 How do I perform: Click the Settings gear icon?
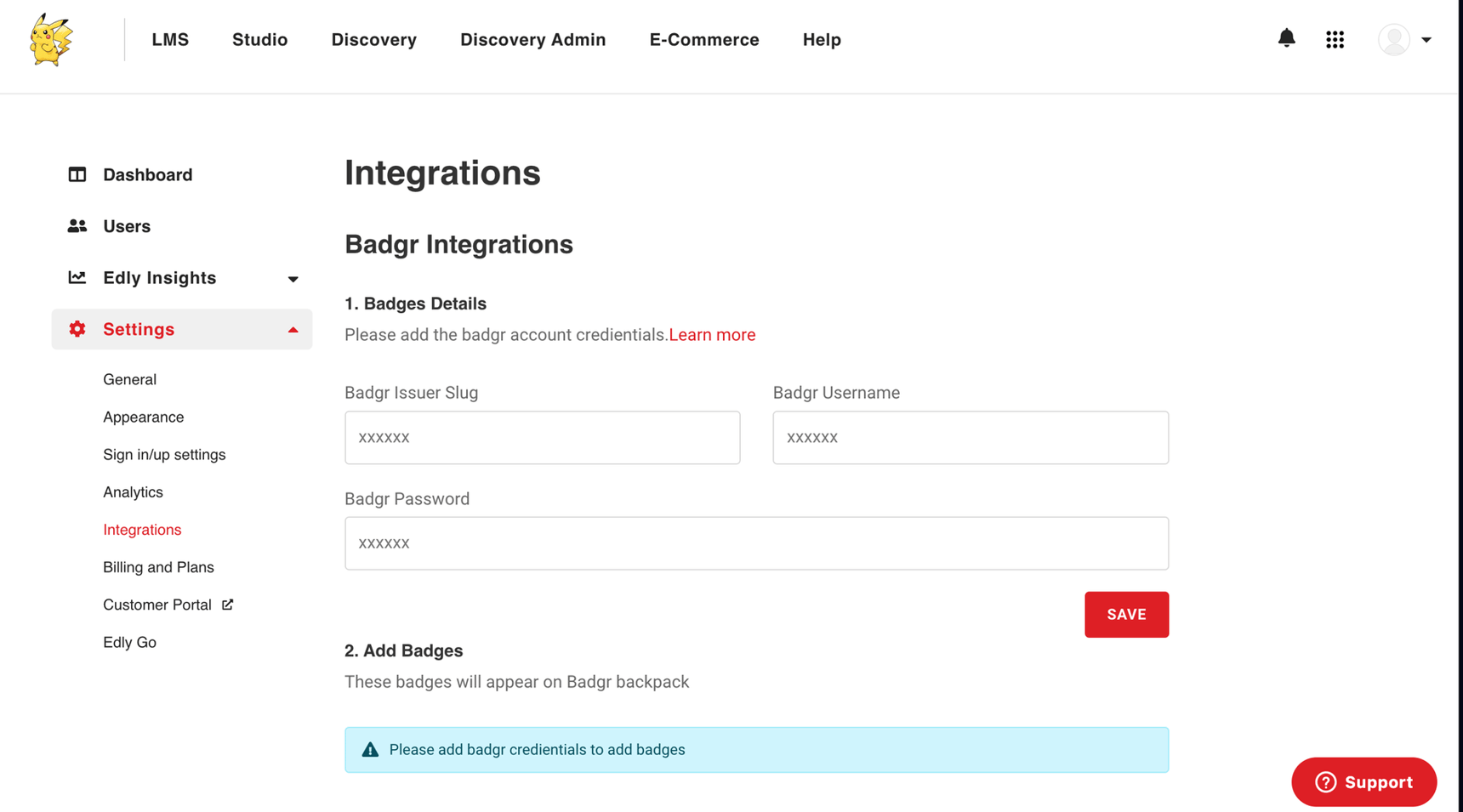tap(77, 329)
